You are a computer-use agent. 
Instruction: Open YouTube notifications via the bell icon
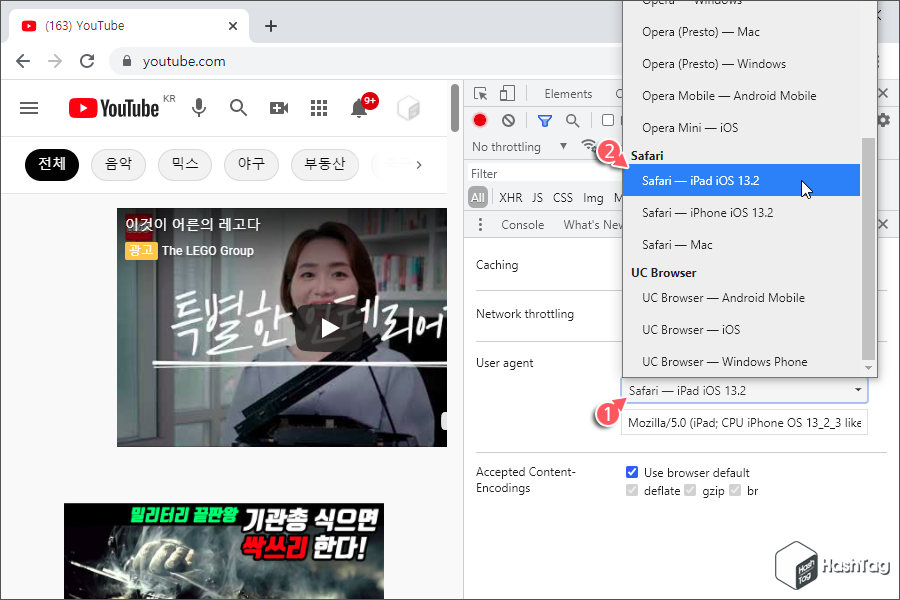click(x=359, y=108)
